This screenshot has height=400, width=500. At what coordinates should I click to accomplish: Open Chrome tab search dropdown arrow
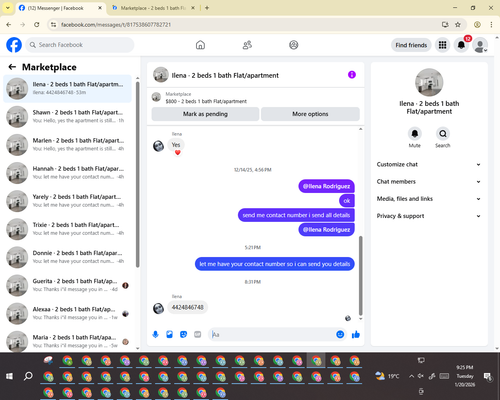8,8
